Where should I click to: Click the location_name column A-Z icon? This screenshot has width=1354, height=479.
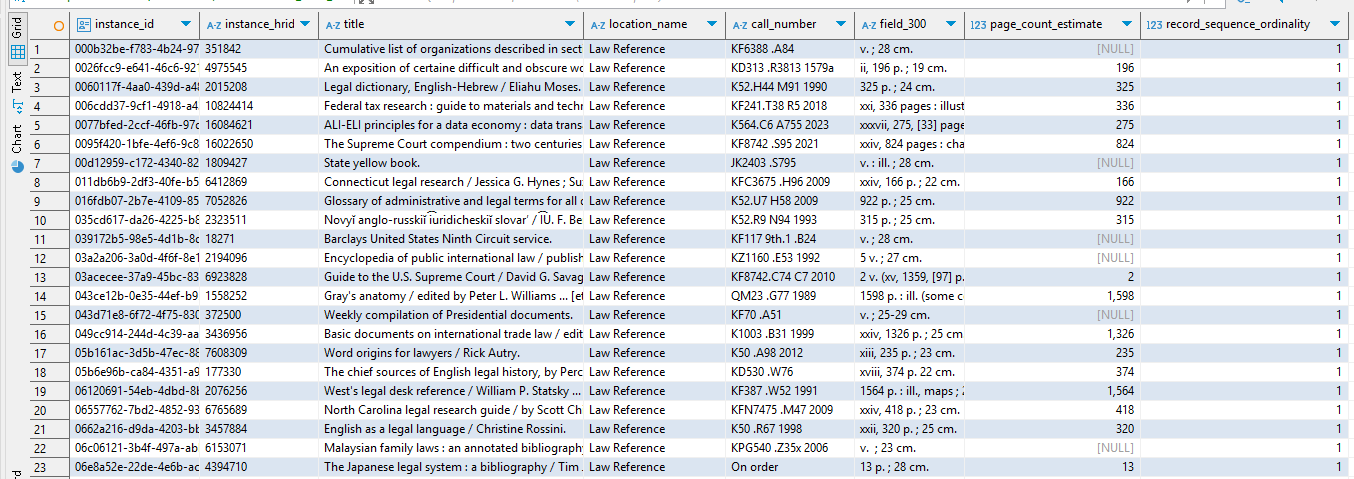(597, 24)
